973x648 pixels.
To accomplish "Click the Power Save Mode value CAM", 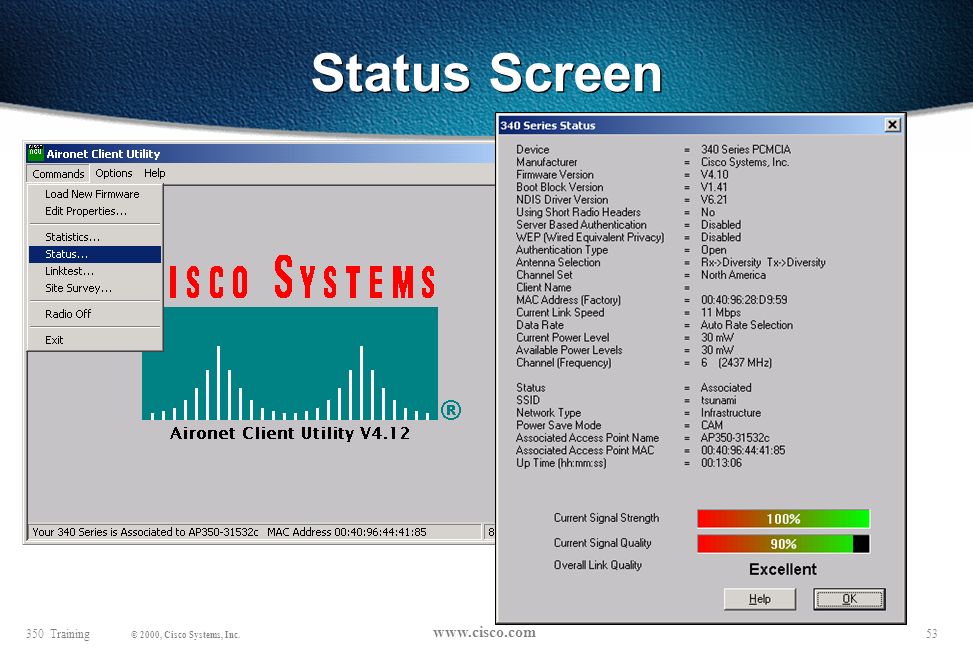I will pyautogui.click(x=712, y=425).
